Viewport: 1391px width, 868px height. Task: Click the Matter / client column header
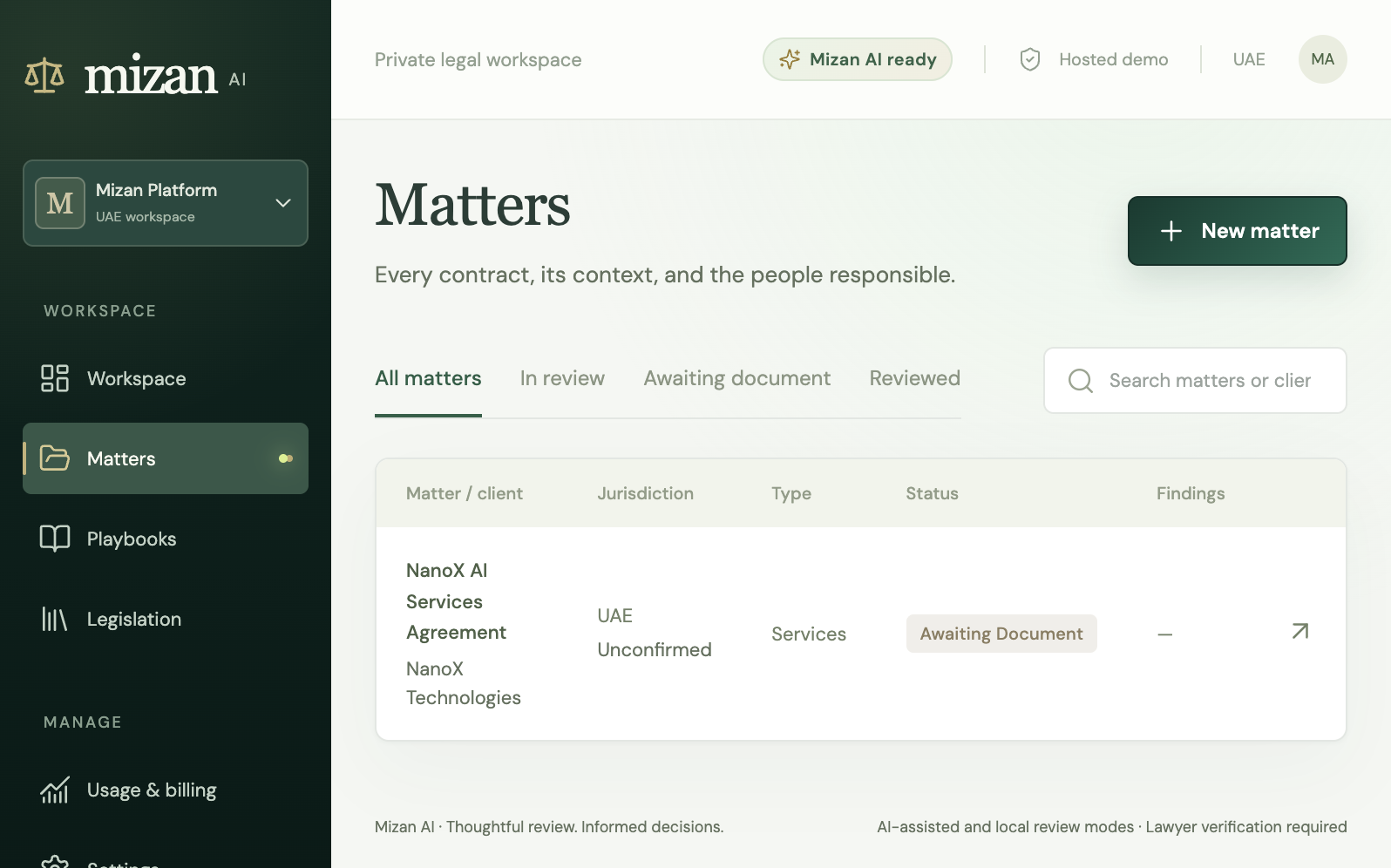point(465,493)
